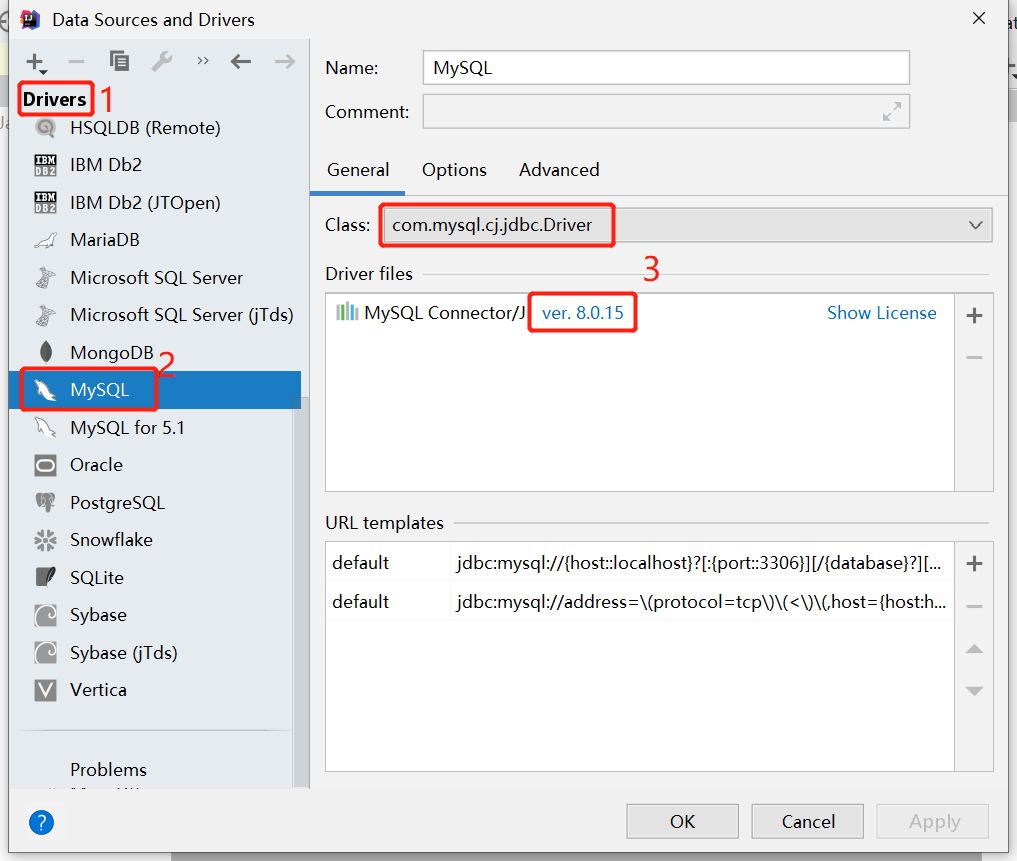
Task: Select the MariaDB driver
Action: (155, 240)
